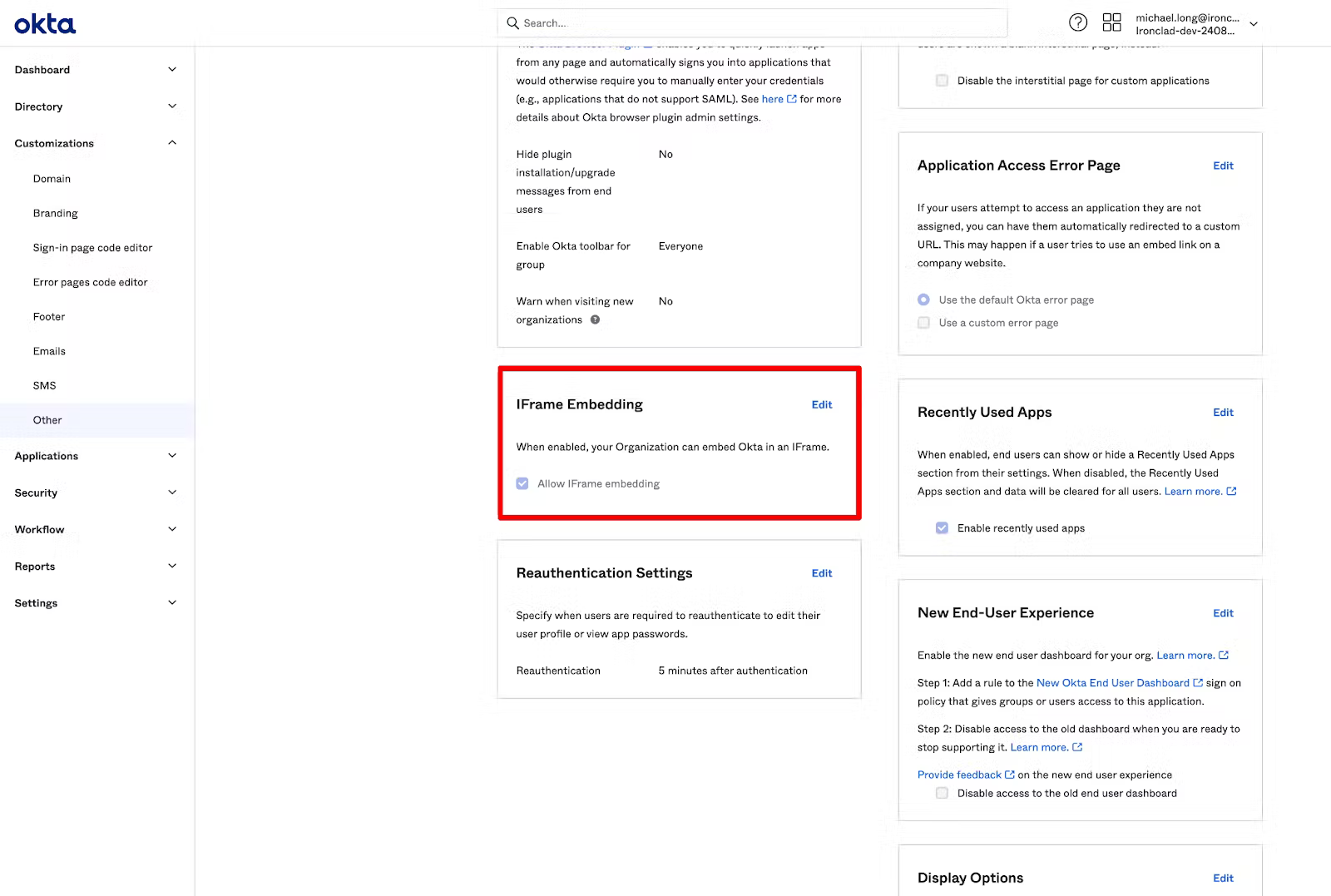1331x896 pixels.
Task: Focus the Search input field
Action: tap(752, 23)
